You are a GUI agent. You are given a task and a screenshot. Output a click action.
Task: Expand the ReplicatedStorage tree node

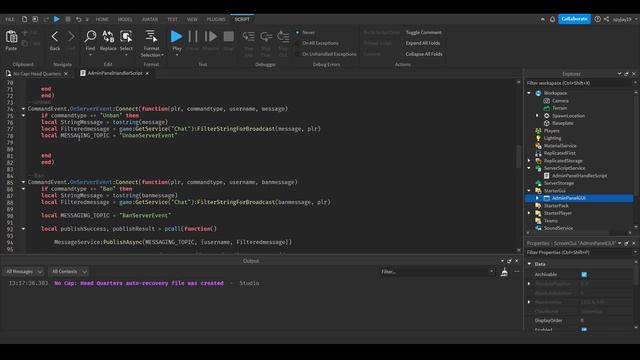[529, 160]
